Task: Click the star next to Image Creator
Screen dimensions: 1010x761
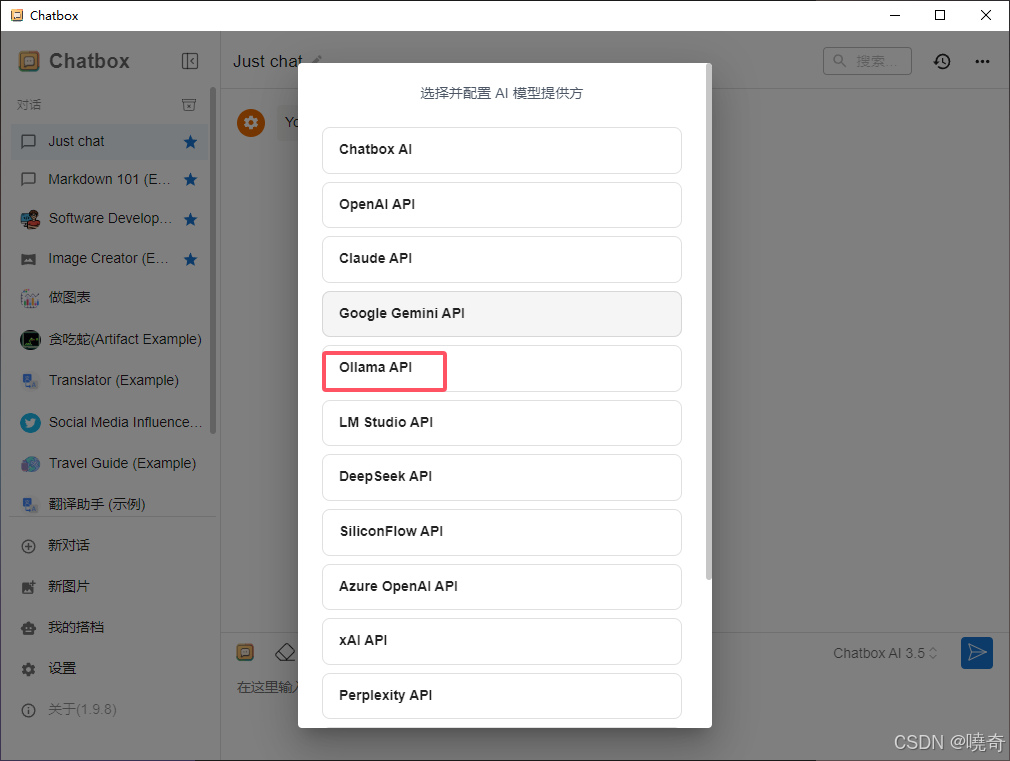Action: click(191, 259)
